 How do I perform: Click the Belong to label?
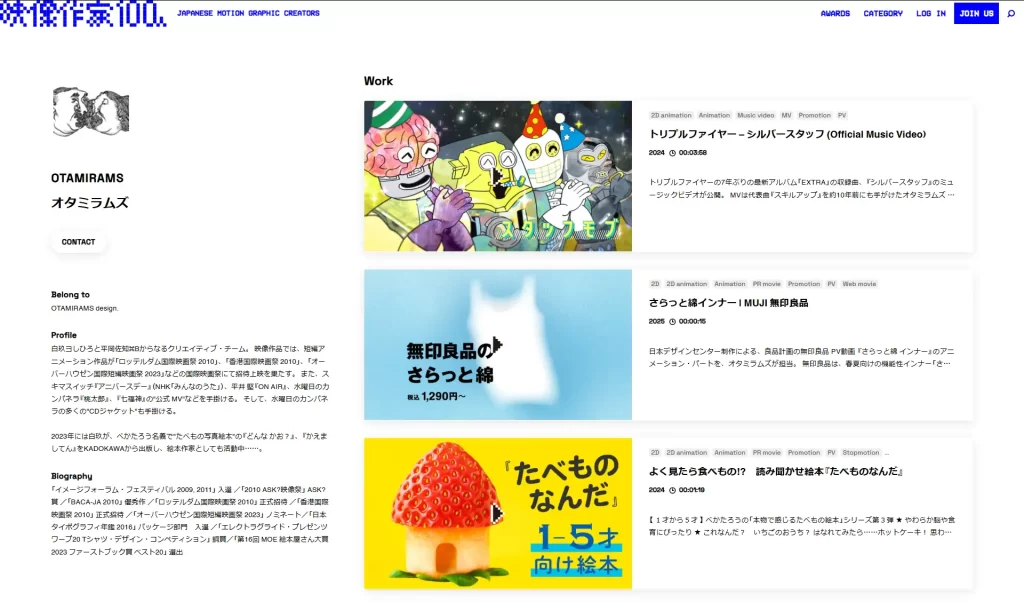tap(71, 294)
